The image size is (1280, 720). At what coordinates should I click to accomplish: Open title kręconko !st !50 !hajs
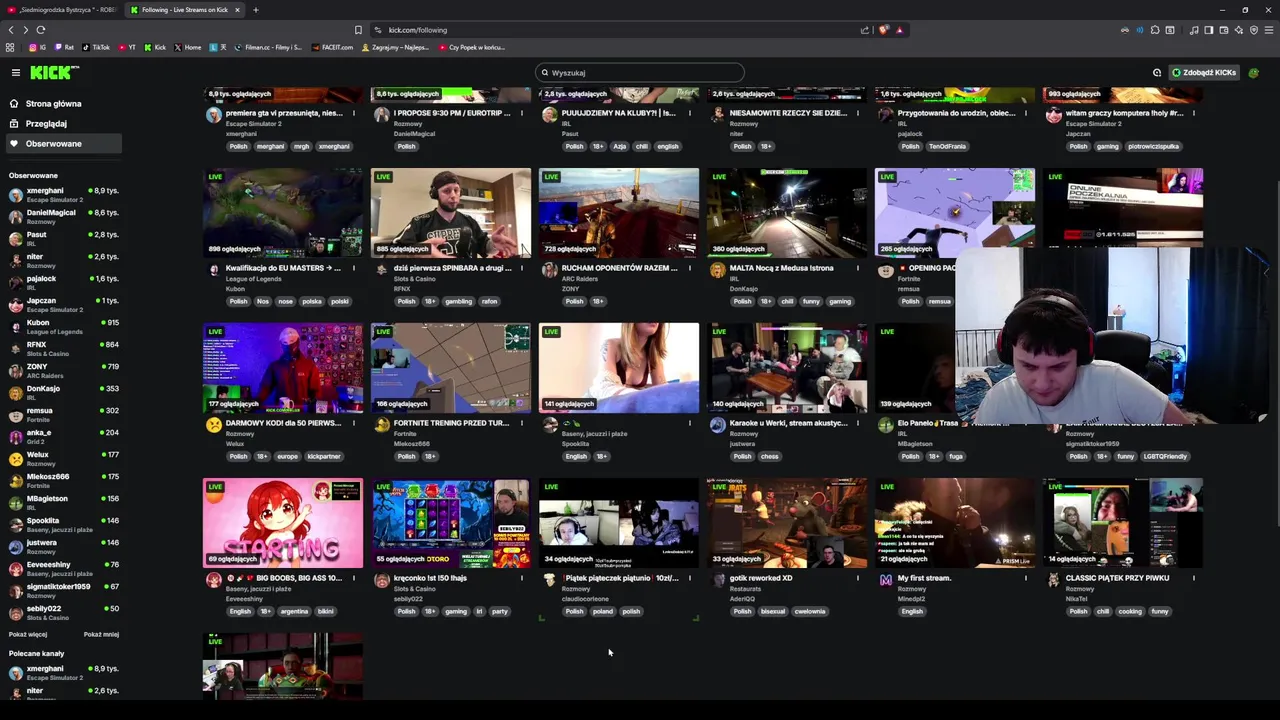pos(430,578)
